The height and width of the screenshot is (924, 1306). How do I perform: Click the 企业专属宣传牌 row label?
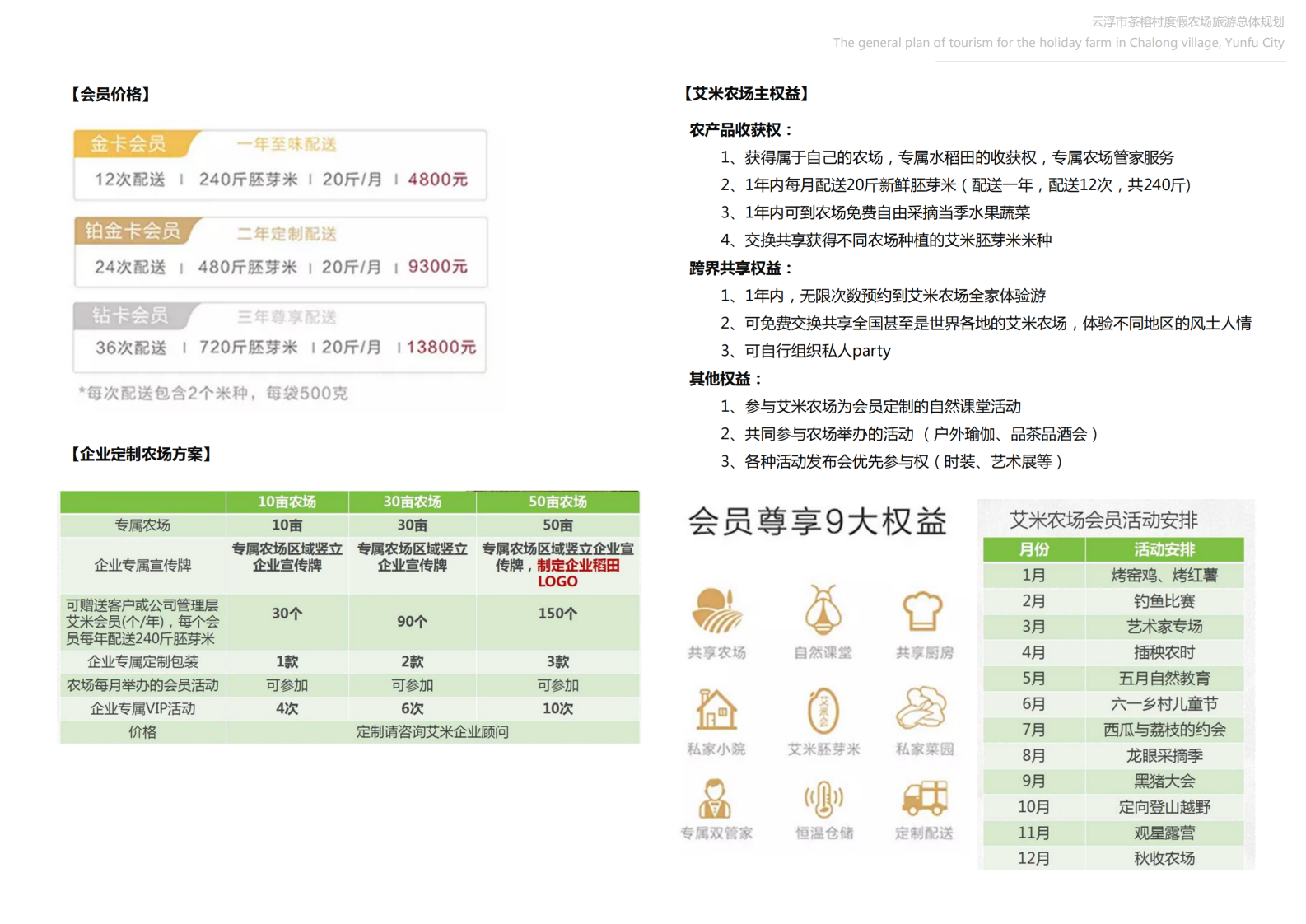coord(142,565)
